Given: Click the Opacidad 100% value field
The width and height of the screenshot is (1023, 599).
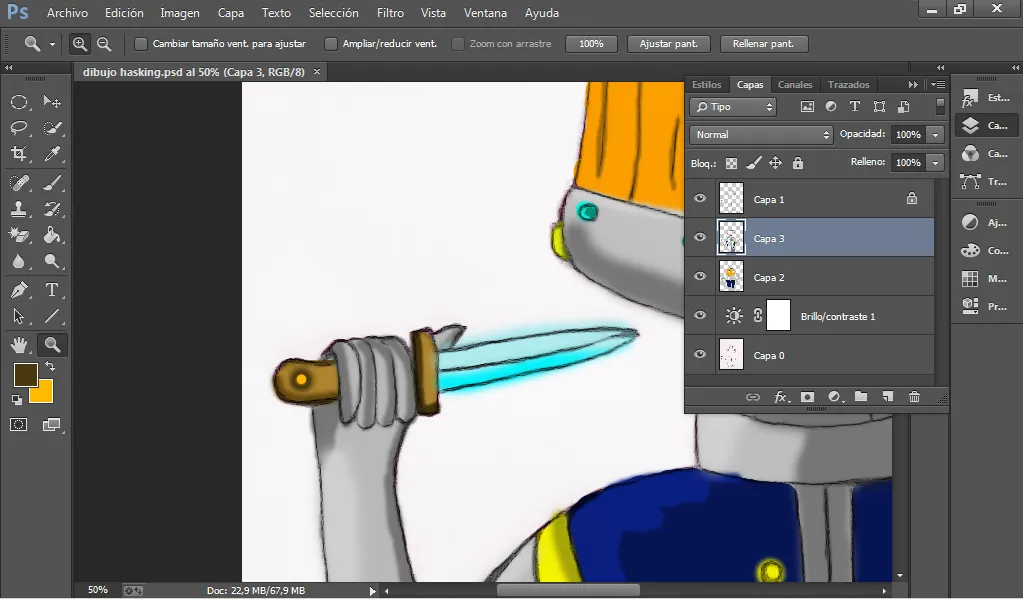Looking at the screenshot, I should pos(908,134).
